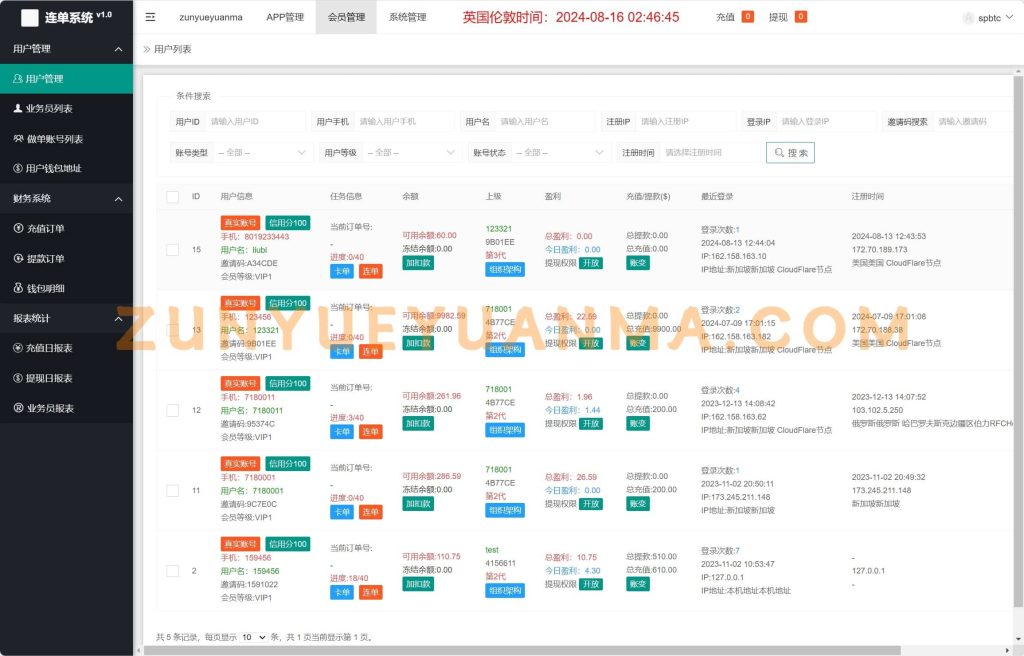Image resolution: width=1024 pixels, height=656 pixels.
Task: Collapse the 财务系统 sidebar group
Action: click(118, 199)
